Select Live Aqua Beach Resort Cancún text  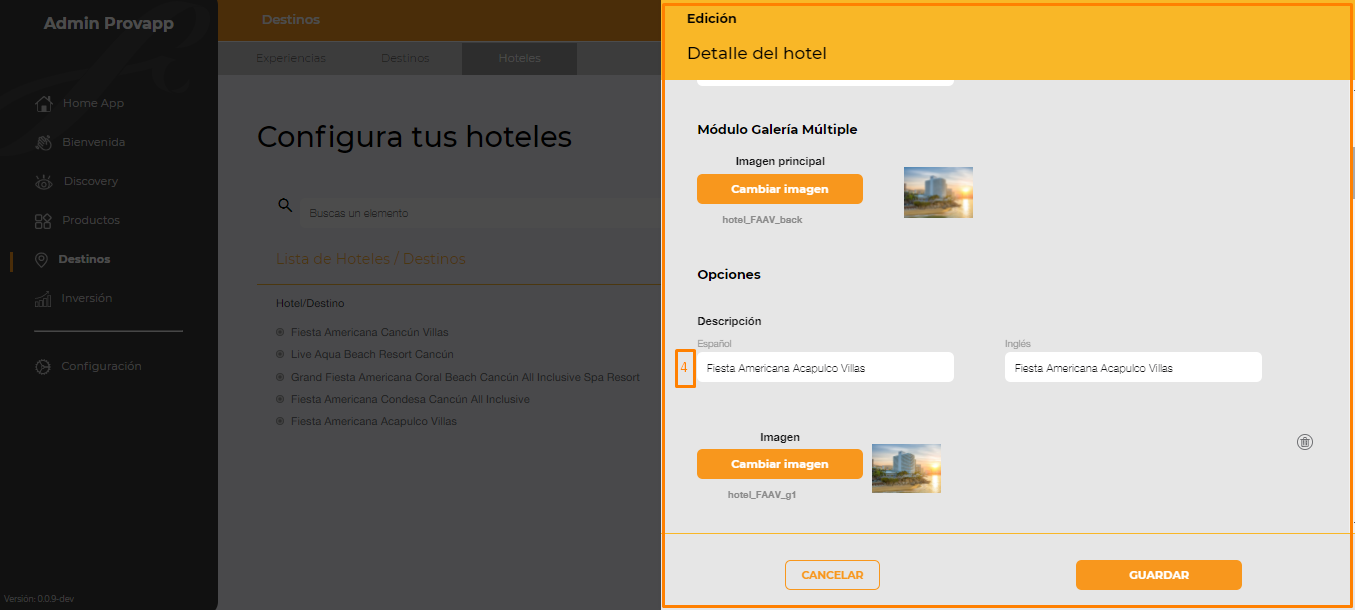(372, 354)
